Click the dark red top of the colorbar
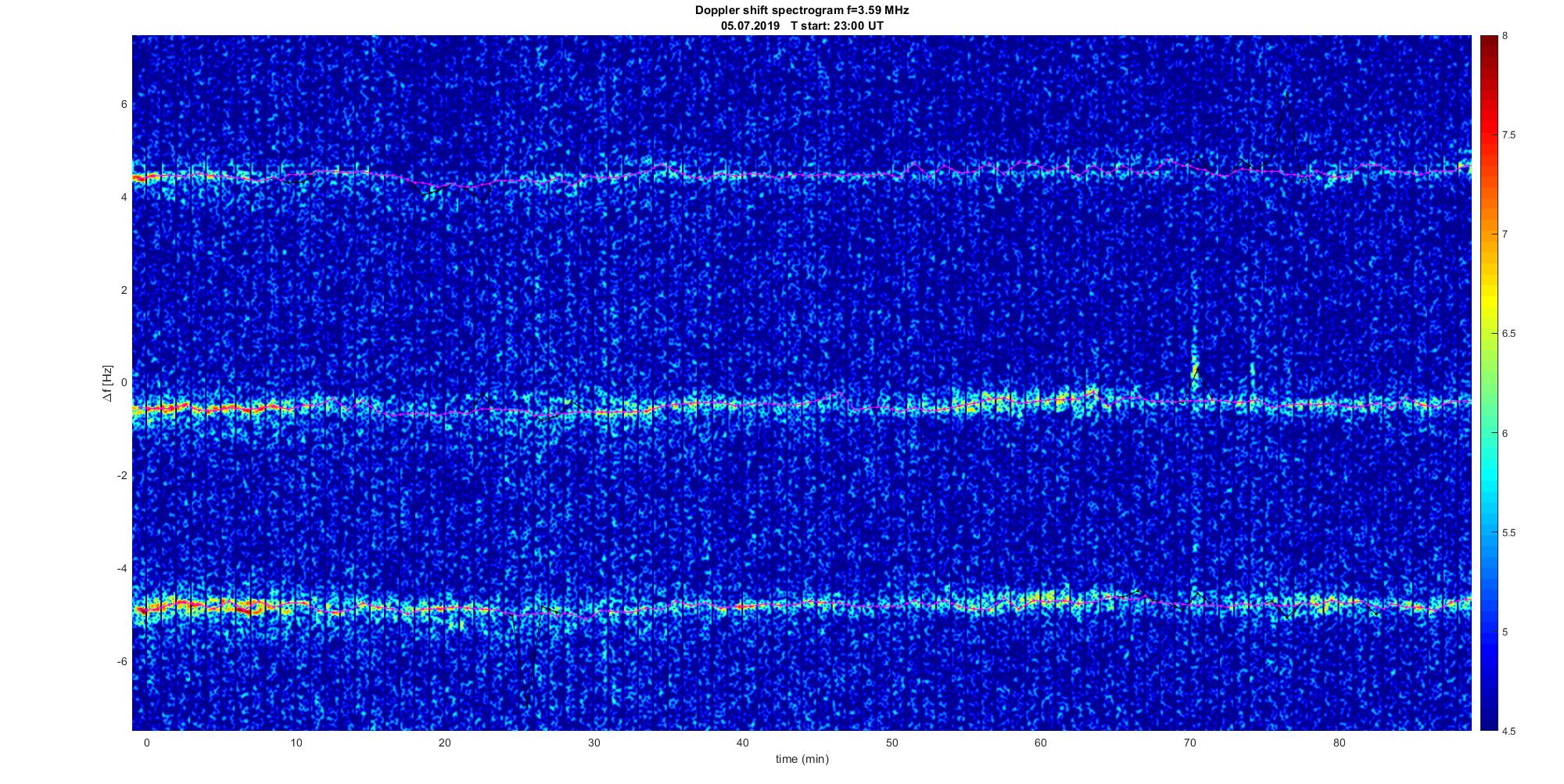This screenshot has height=784, width=1564. click(1488, 43)
